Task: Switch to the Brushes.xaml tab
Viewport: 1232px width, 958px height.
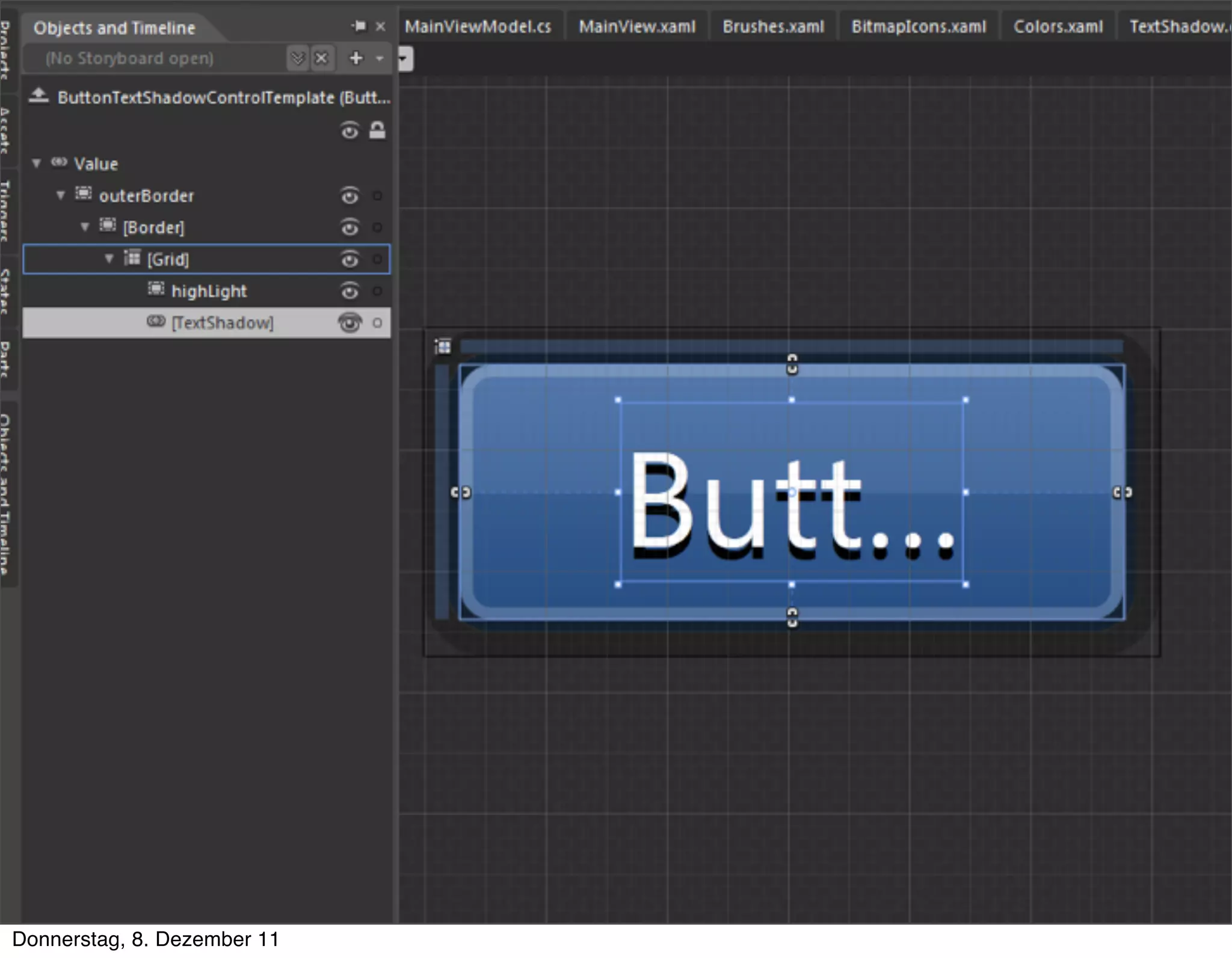Action: pos(773,27)
